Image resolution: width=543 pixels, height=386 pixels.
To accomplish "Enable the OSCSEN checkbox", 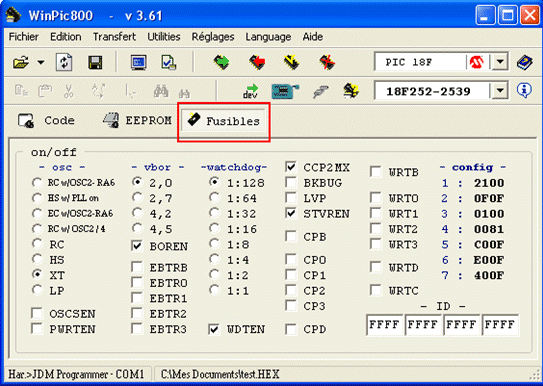I will [x=37, y=314].
